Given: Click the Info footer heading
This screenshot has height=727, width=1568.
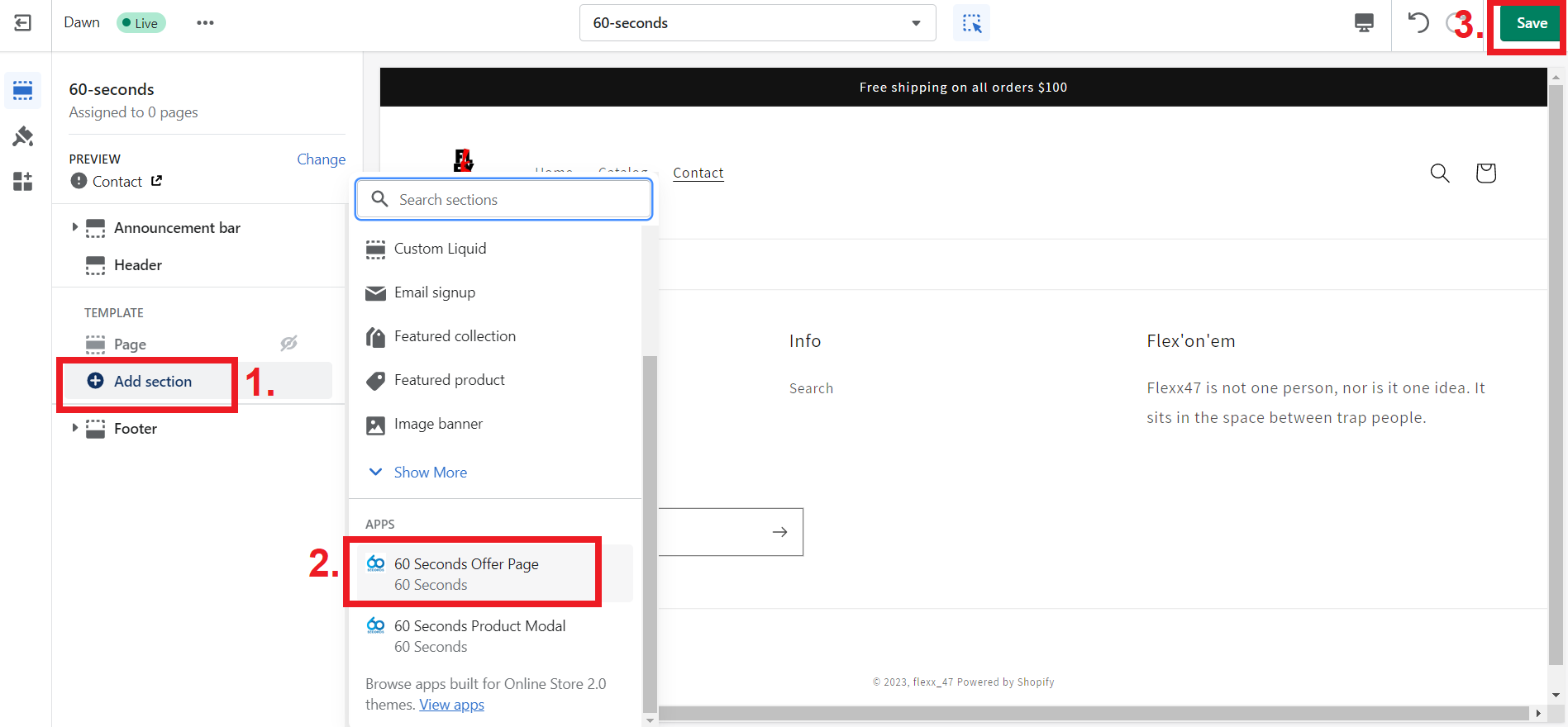Looking at the screenshot, I should pos(805,341).
